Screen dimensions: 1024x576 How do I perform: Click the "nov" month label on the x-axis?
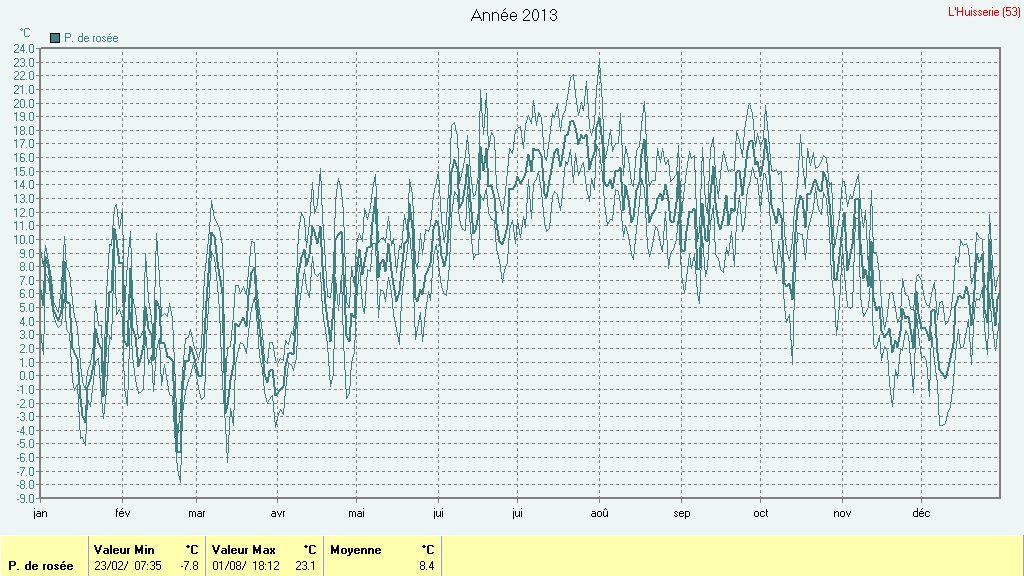click(842, 513)
